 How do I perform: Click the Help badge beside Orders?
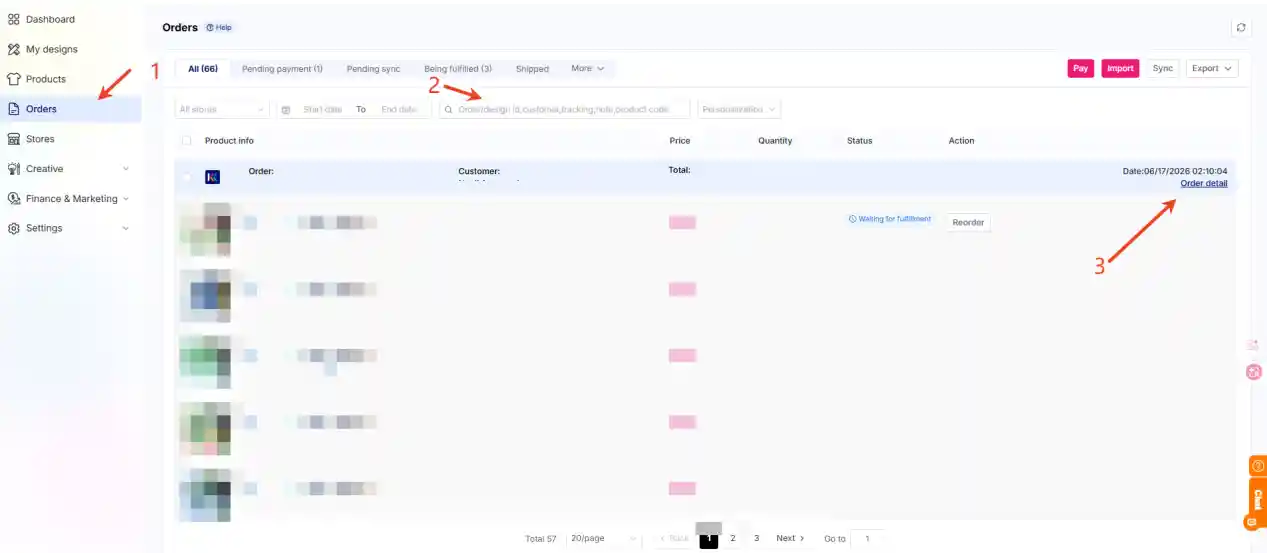point(219,28)
